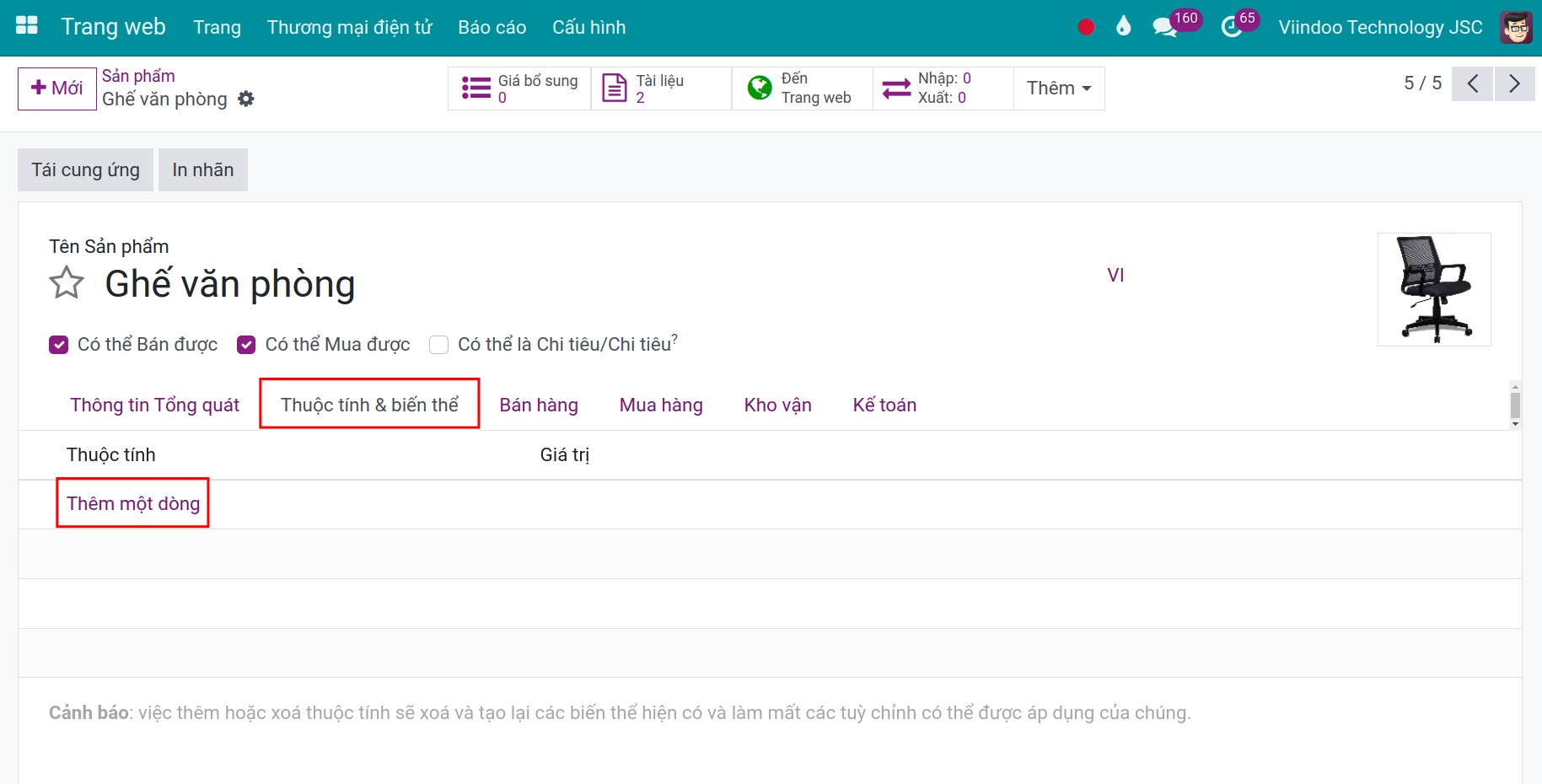Open Thương mại điện tử menu

[x=349, y=27]
